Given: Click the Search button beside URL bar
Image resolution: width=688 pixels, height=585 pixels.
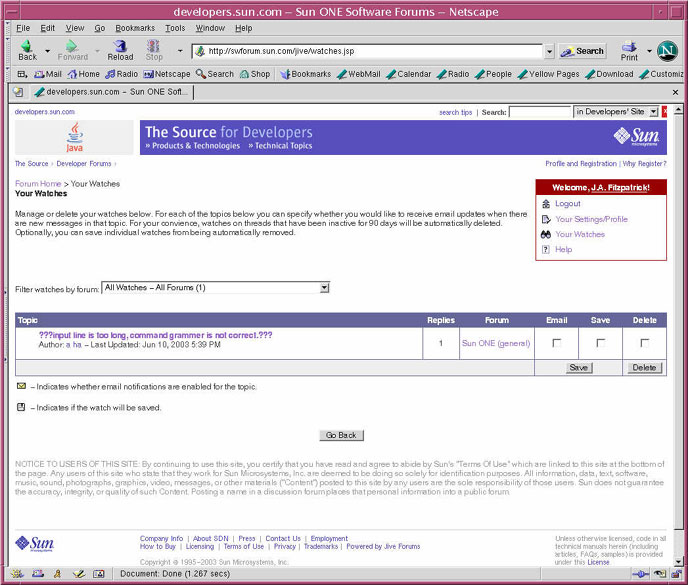Looking at the screenshot, I should pos(582,51).
